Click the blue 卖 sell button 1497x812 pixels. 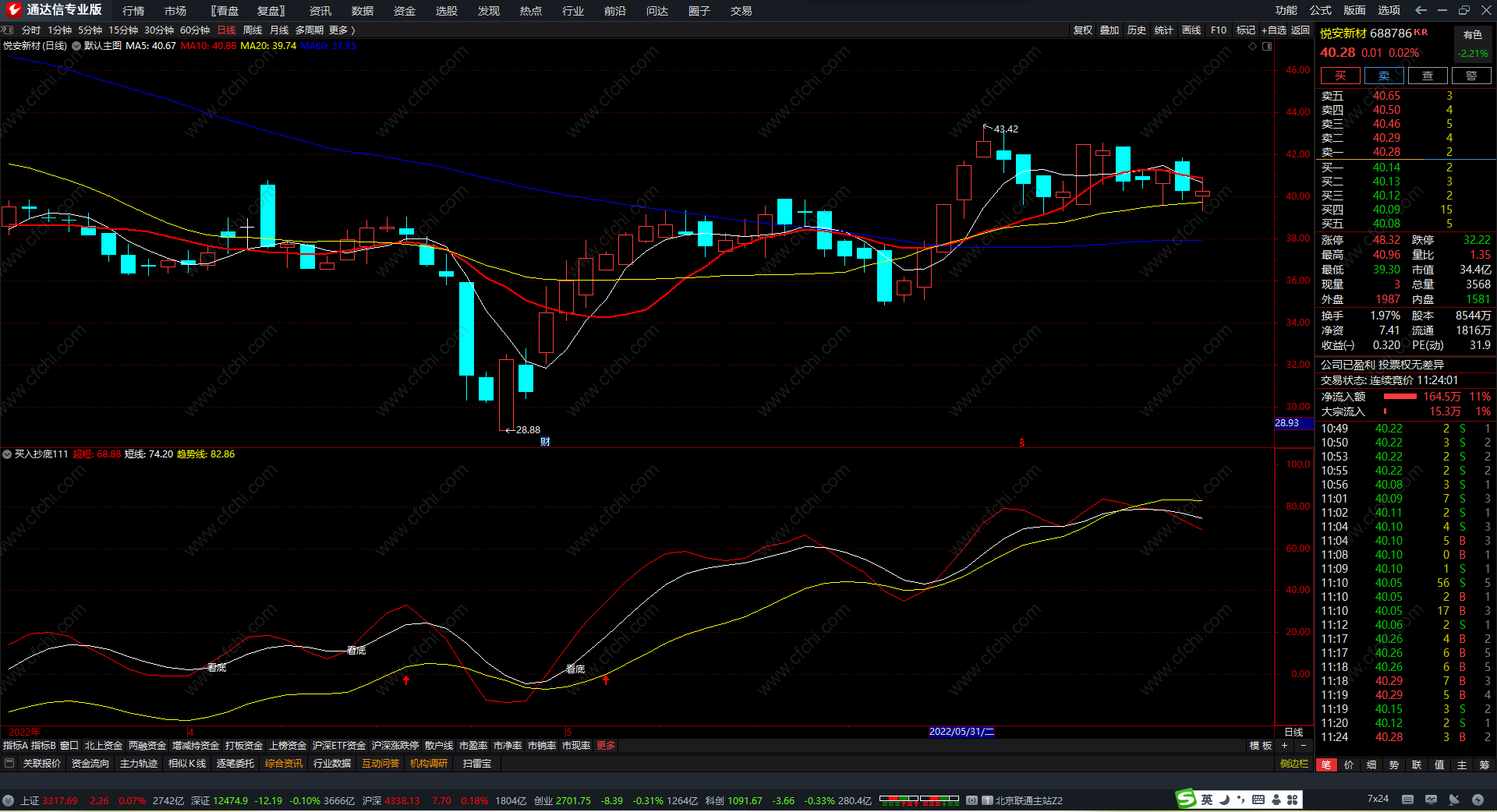coord(1384,76)
